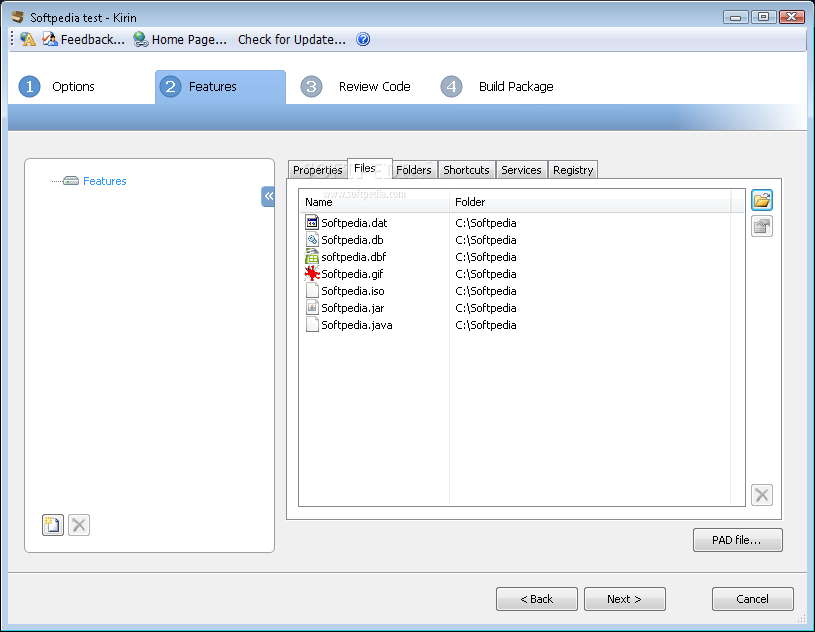Click the red splat Softpedia.gif icon
Image resolution: width=815 pixels, height=632 pixels.
point(312,273)
